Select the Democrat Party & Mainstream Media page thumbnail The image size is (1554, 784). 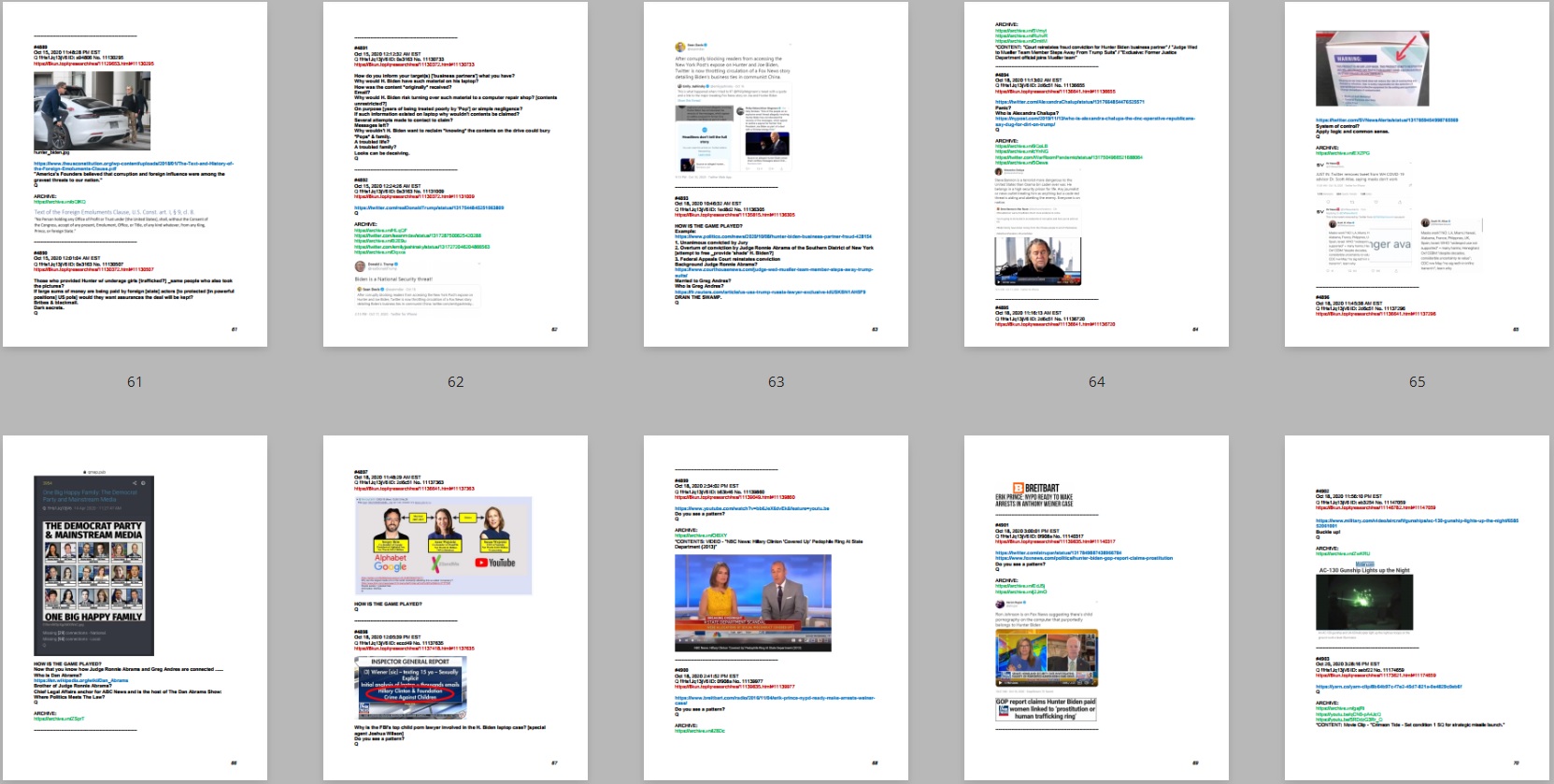pyautogui.click(x=135, y=607)
